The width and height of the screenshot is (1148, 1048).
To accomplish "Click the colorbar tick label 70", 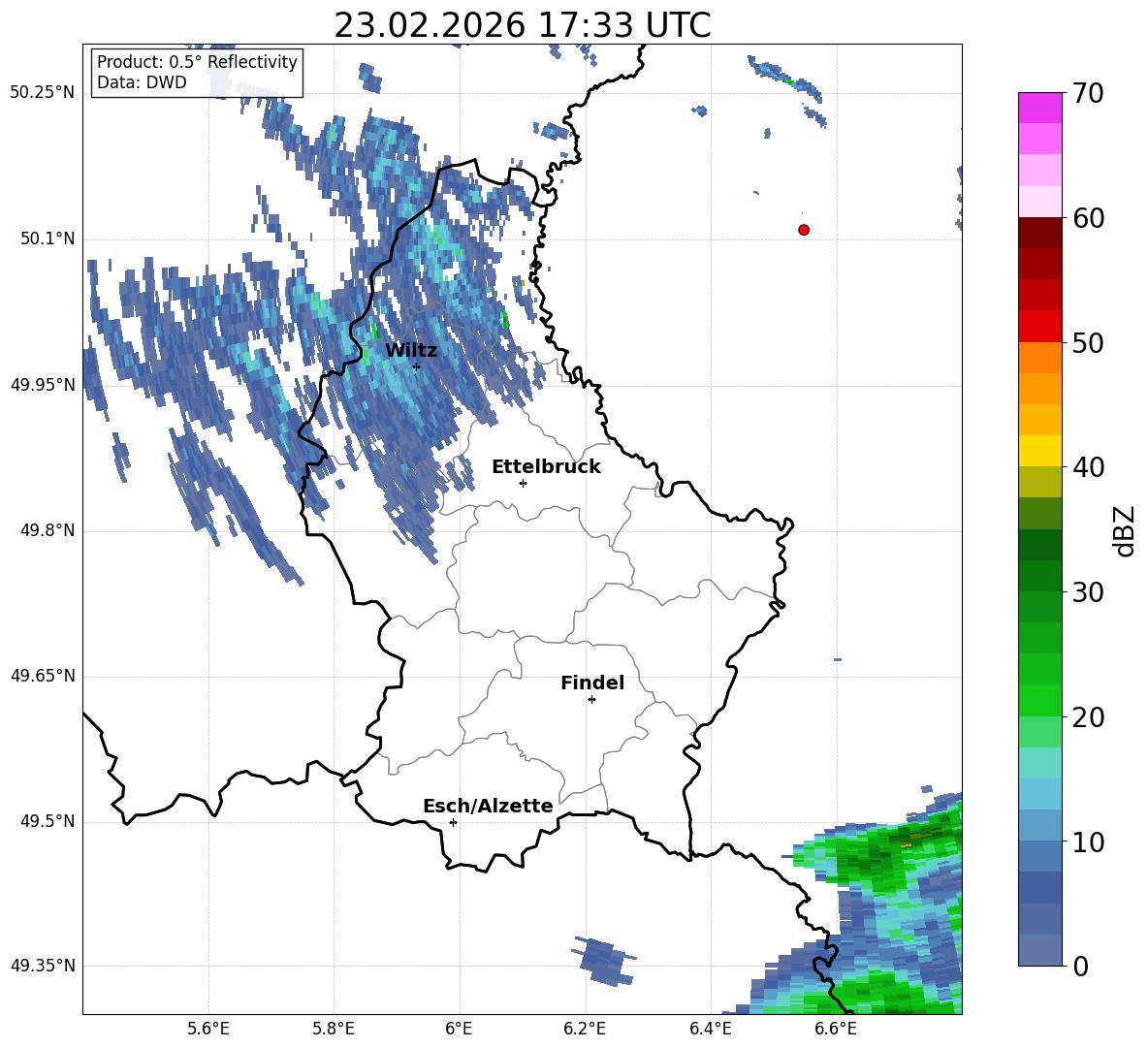I will tap(1088, 93).
